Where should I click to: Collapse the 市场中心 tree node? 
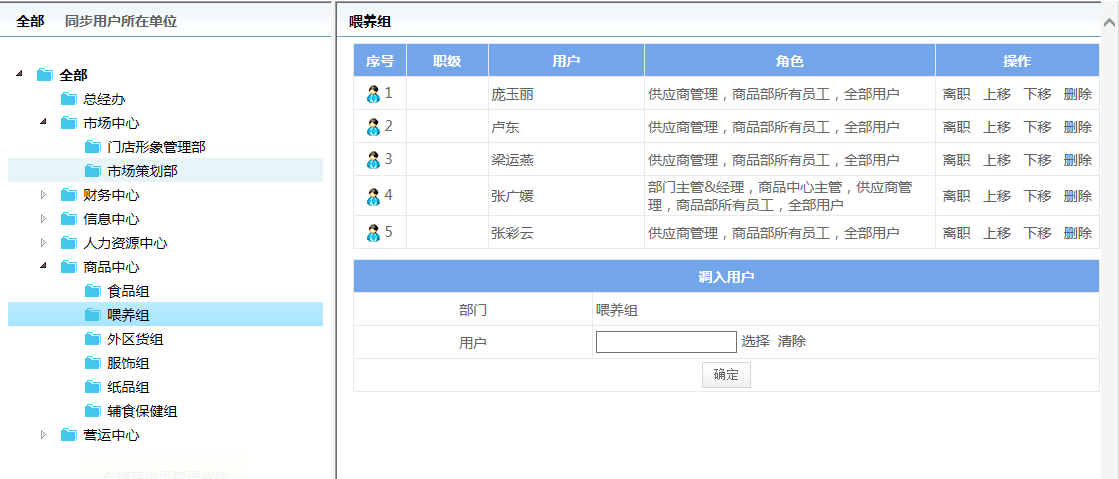[x=44, y=121]
